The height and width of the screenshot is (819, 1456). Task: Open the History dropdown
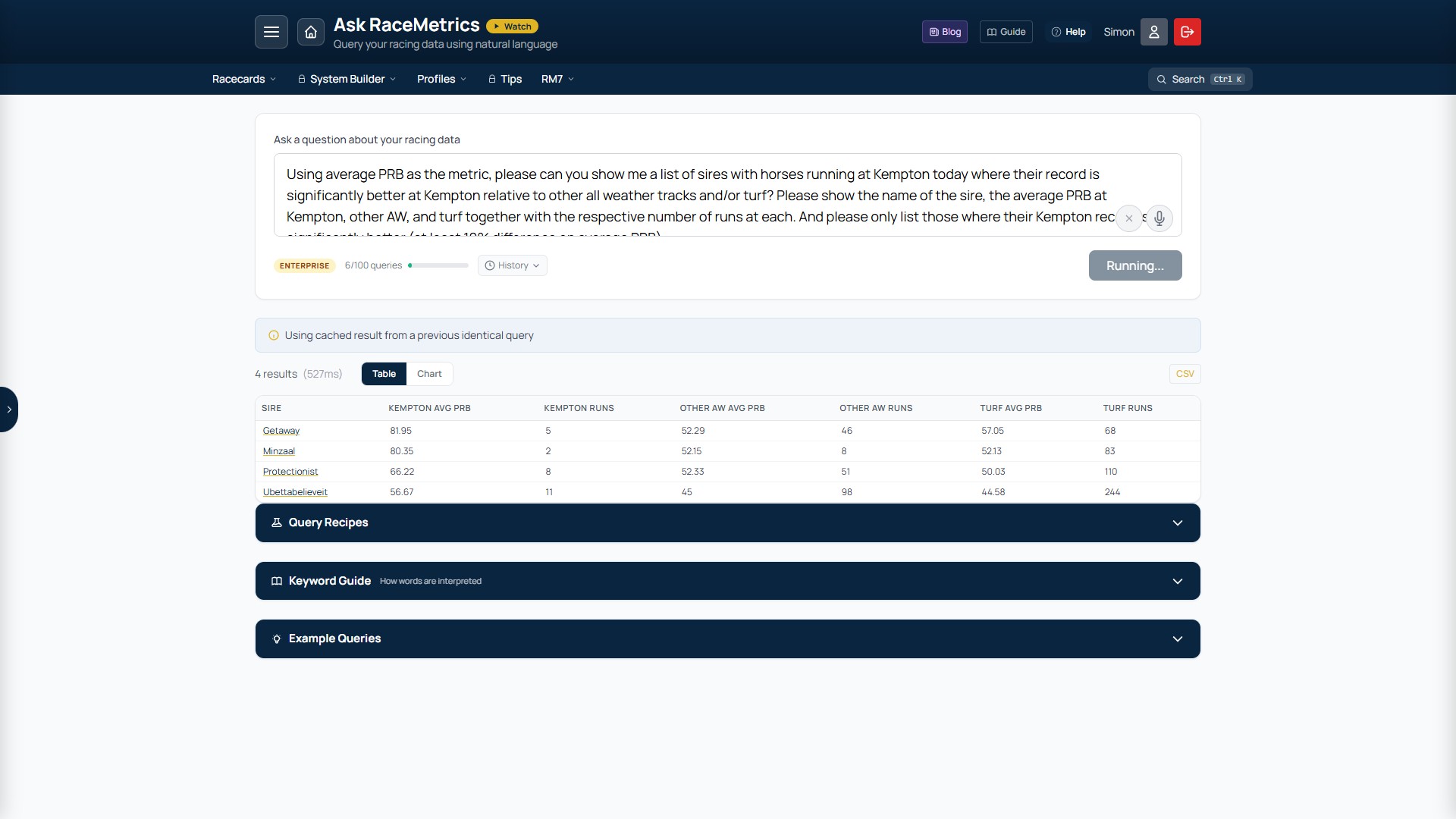pyautogui.click(x=513, y=265)
